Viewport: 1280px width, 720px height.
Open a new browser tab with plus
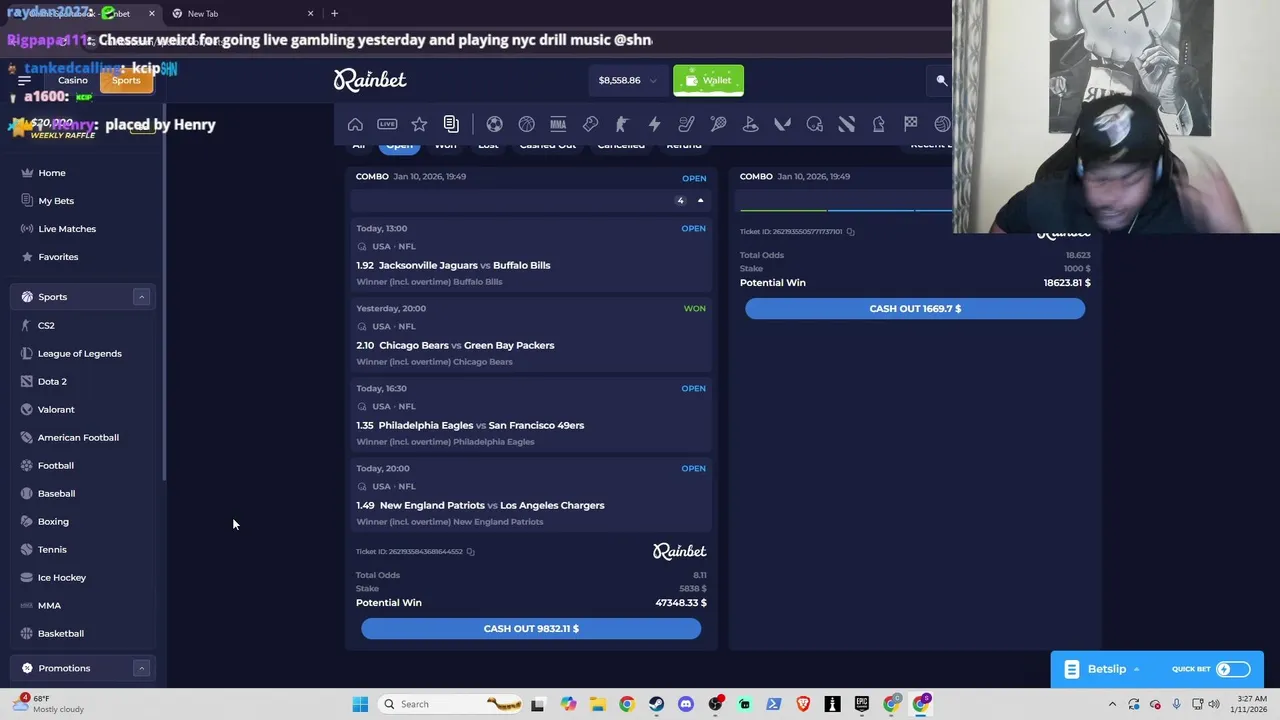334,13
